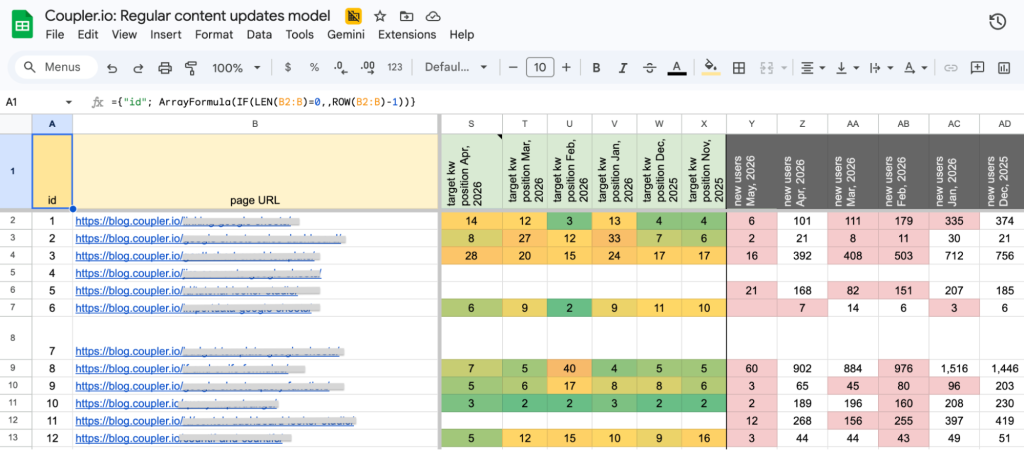1024x450 pixels.
Task: Star this spreadsheet document
Action: [380, 16]
